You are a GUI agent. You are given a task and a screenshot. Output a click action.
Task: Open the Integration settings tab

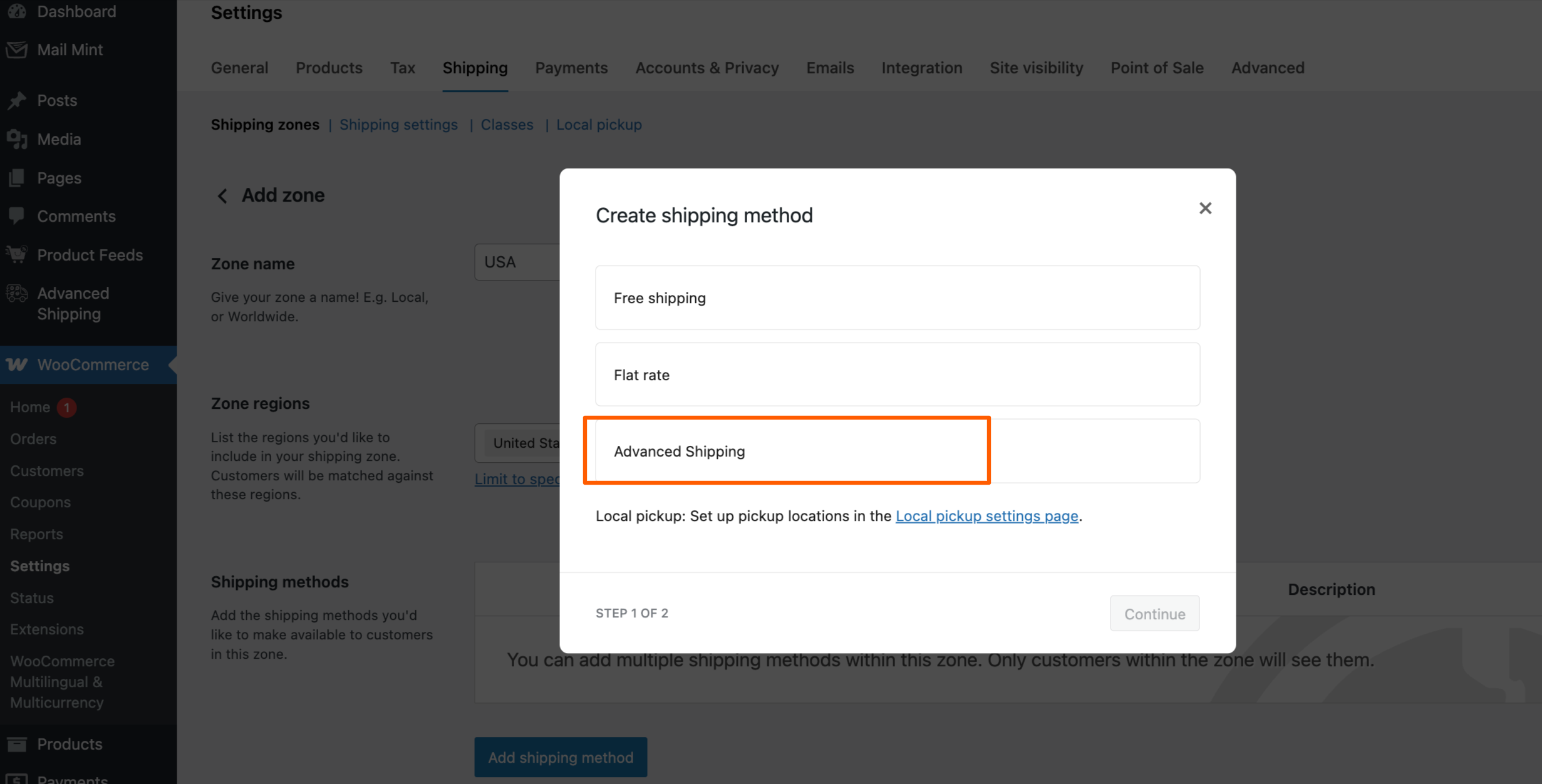coord(921,68)
